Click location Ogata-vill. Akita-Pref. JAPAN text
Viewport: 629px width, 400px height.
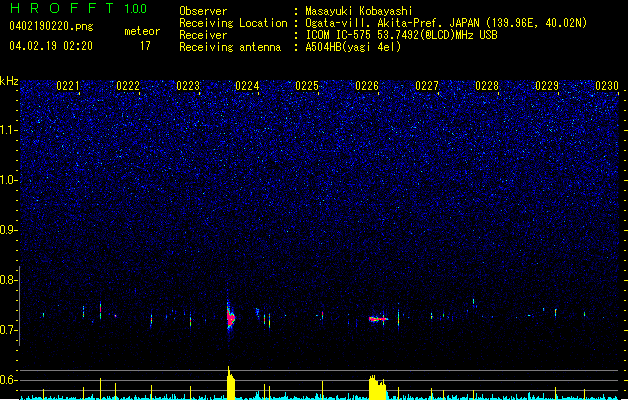(x=394, y=23)
